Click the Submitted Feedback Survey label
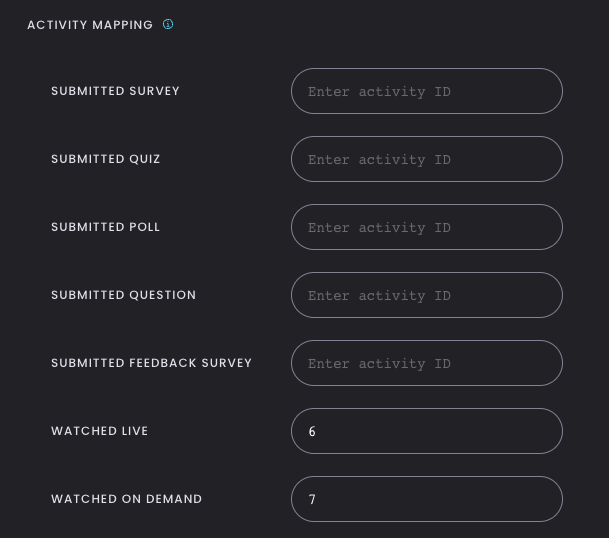 pos(151,363)
